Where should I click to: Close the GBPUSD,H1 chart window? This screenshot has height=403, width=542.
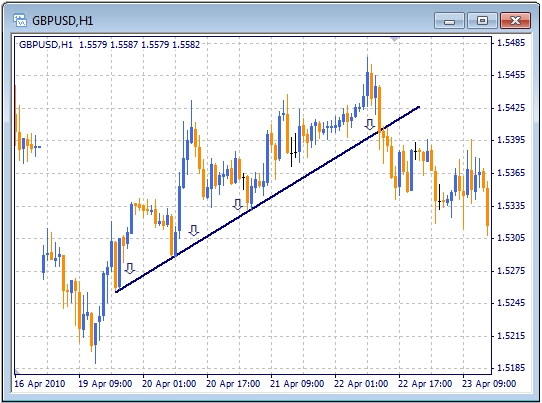tap(515, 21)
